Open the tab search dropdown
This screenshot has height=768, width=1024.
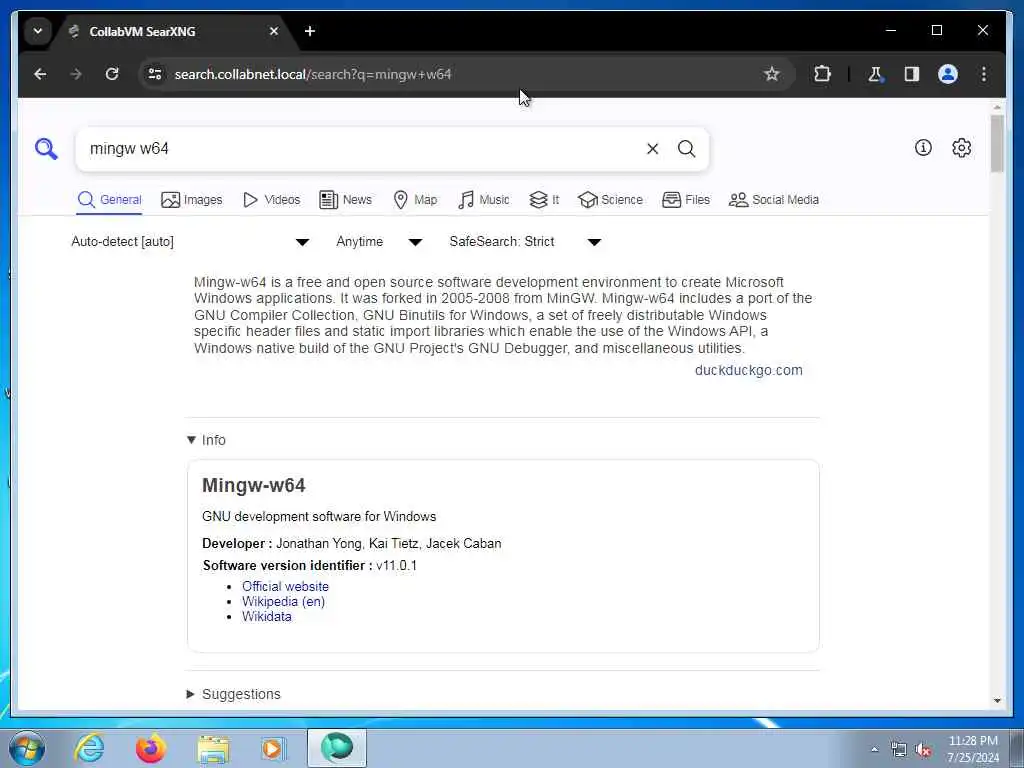[x=38, y=31]
